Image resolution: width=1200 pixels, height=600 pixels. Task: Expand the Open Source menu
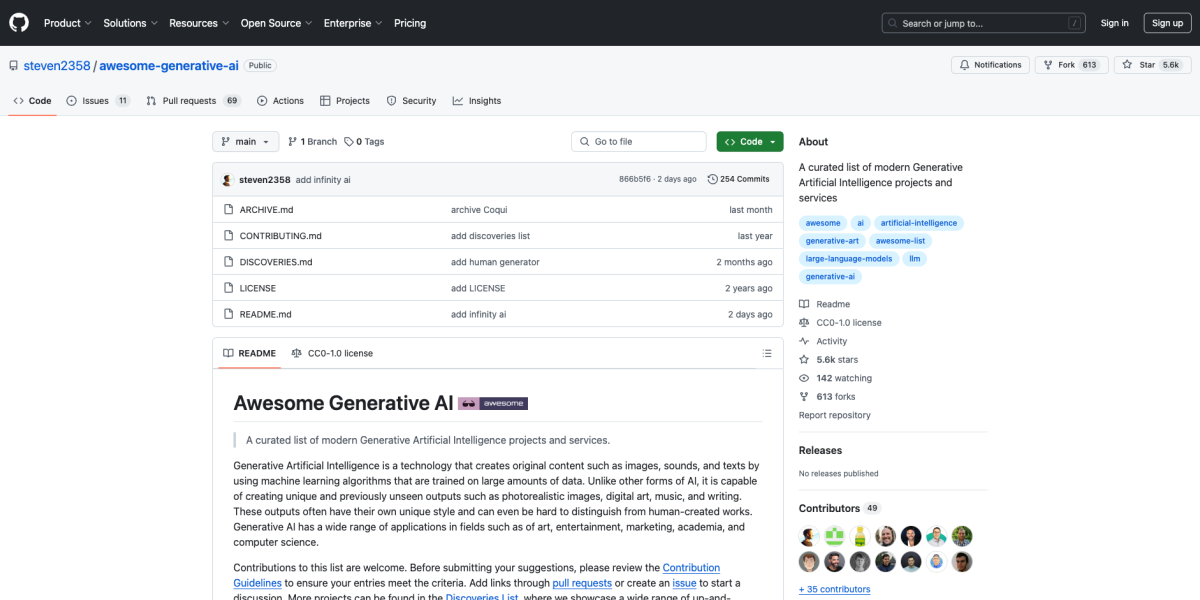pos(276,23)
